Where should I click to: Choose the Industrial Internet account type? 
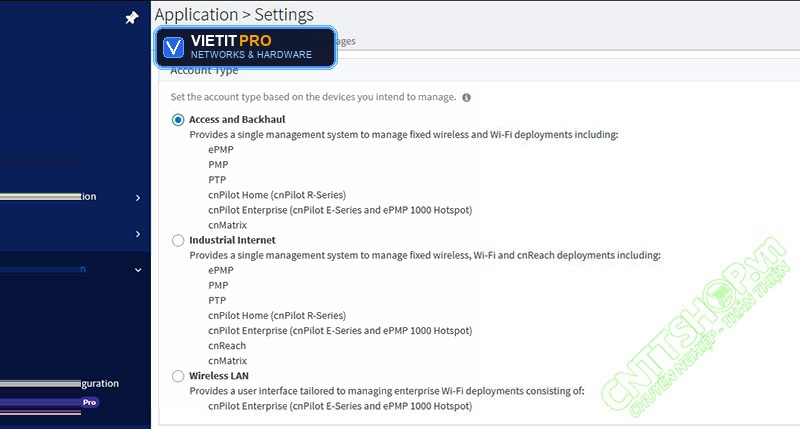tap(178, 240)
